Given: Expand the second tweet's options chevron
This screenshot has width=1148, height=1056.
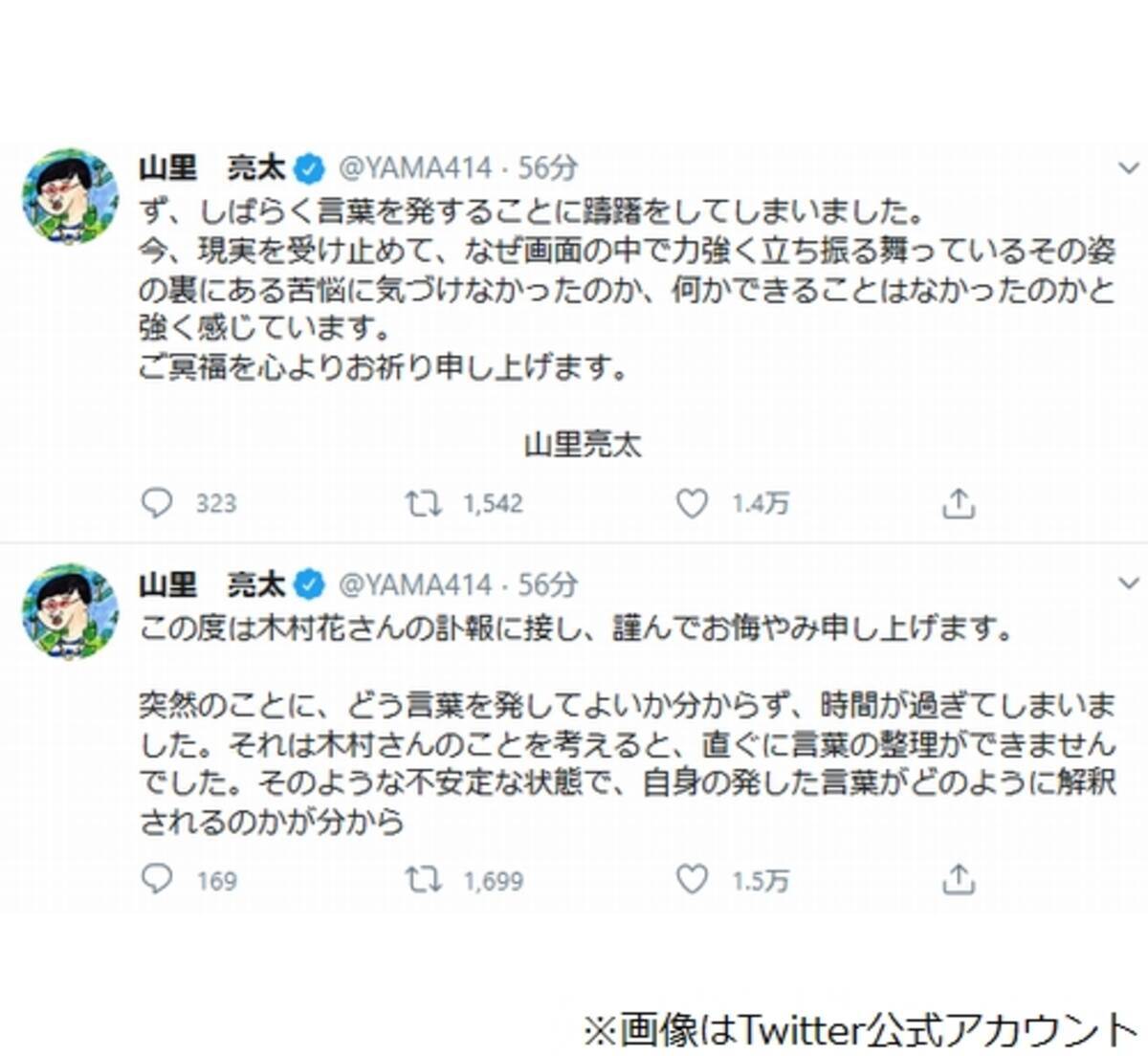Looking at the screenshot, I should pos(1129,583).
